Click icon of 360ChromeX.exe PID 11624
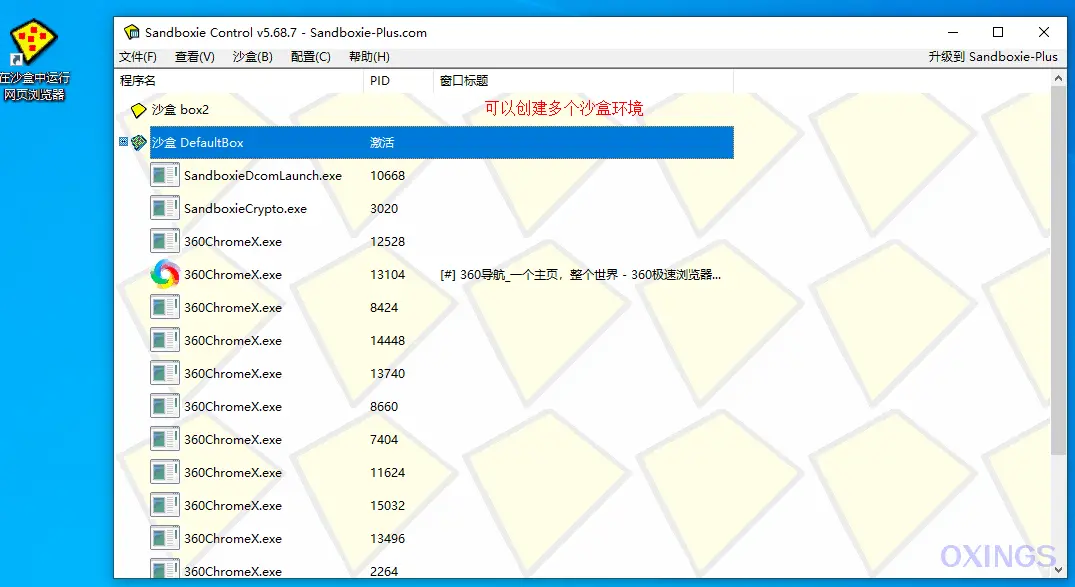This screenshot has height=587, width=1075. 165,472
